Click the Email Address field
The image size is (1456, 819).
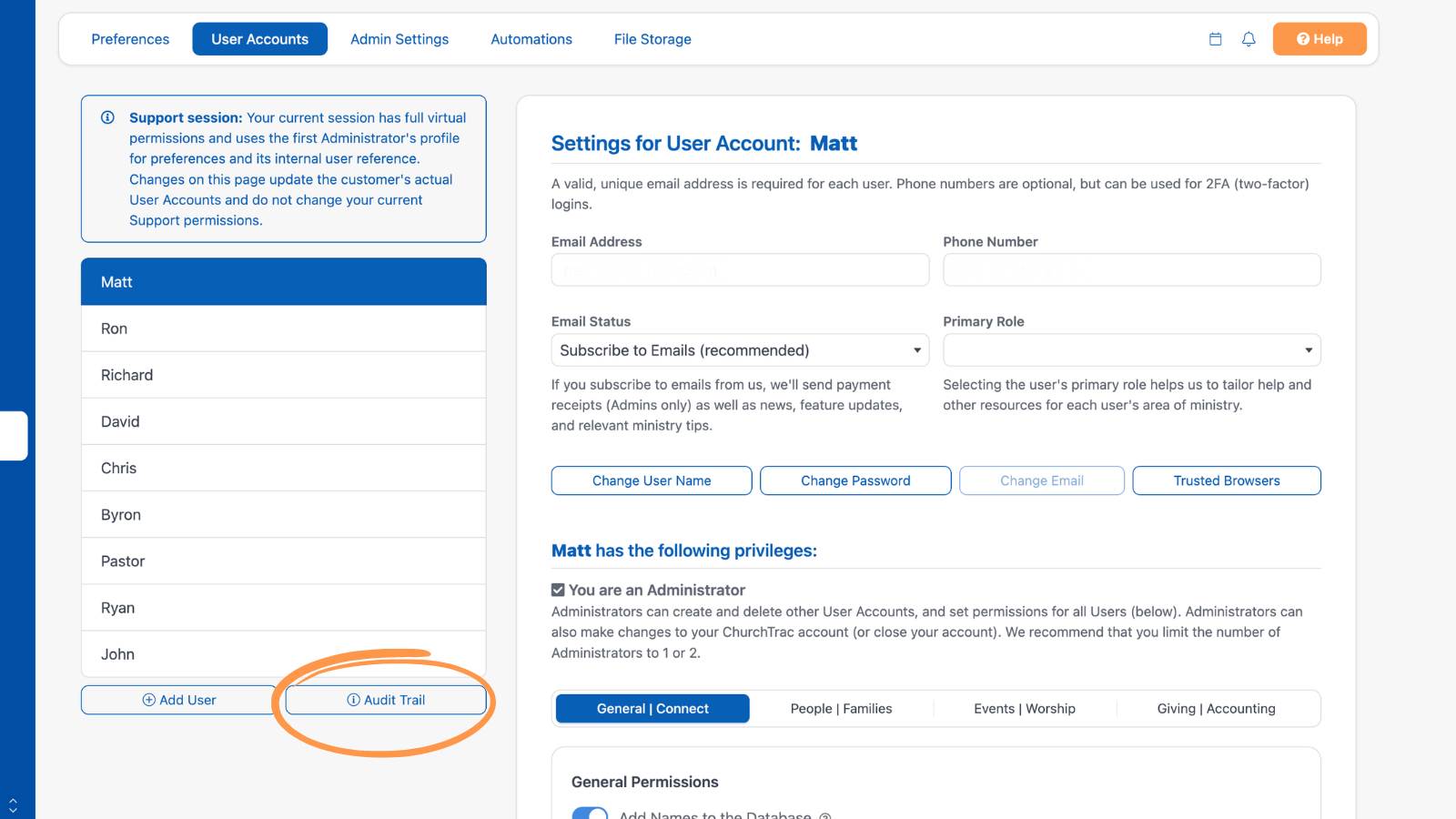[x=740, y=270]
